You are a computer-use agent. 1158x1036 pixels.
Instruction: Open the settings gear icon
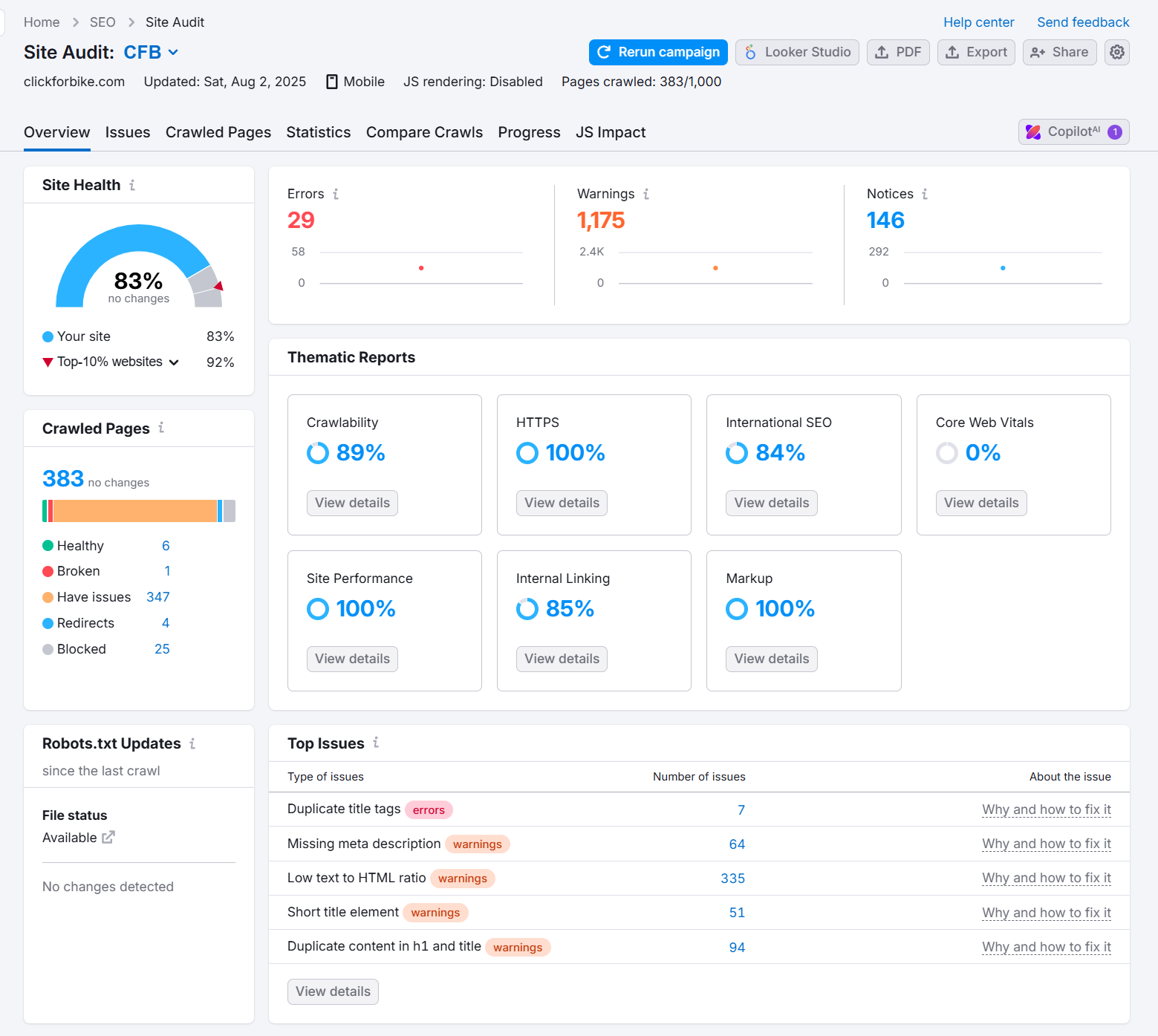1117,52
